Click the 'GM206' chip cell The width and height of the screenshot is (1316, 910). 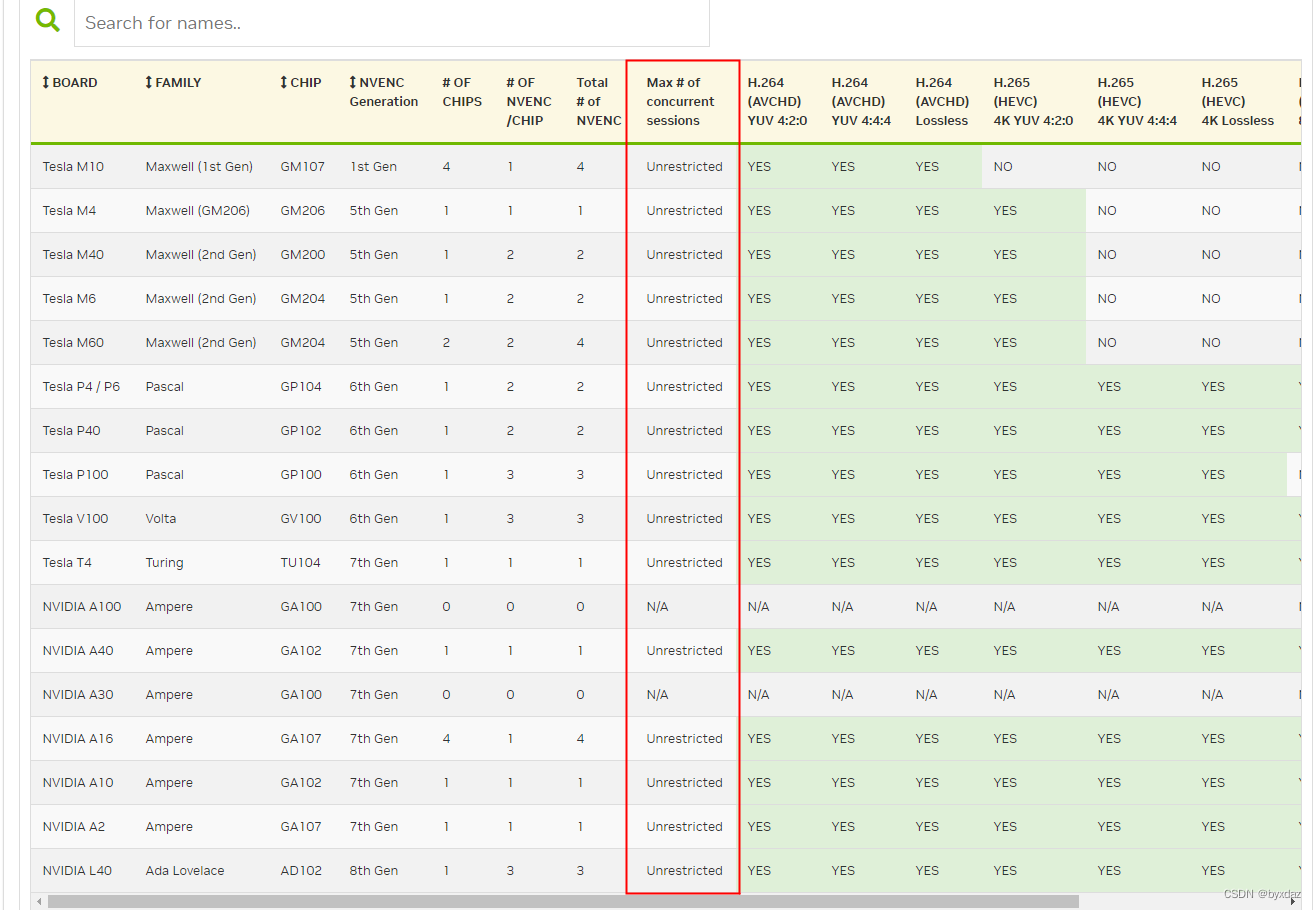pos(302,211)
